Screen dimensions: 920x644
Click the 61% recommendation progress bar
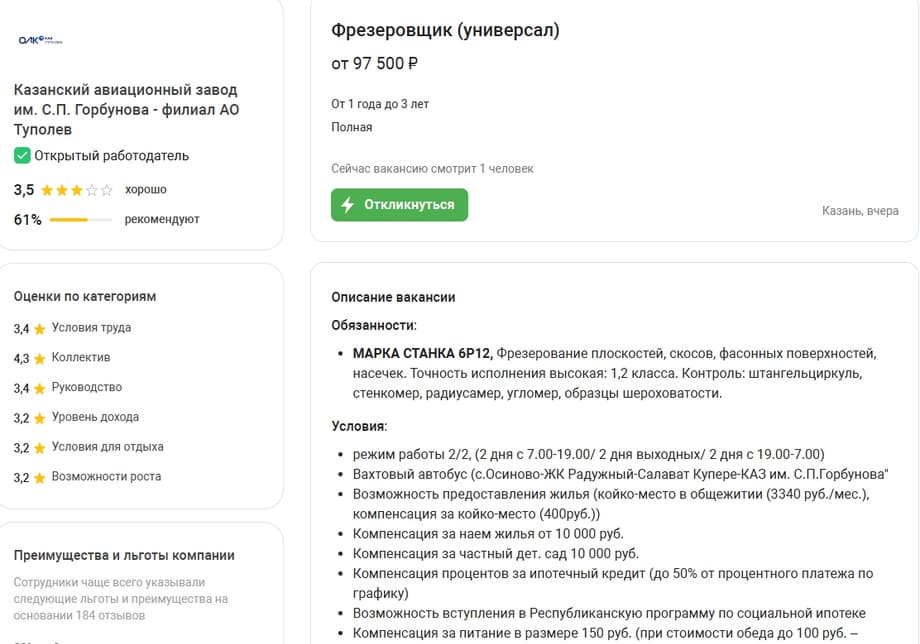(x=80, y=220)
